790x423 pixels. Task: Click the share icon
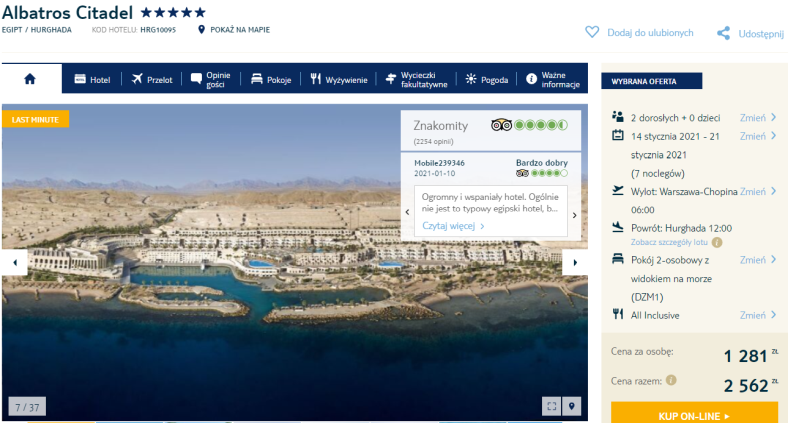(x=723, y=33)
